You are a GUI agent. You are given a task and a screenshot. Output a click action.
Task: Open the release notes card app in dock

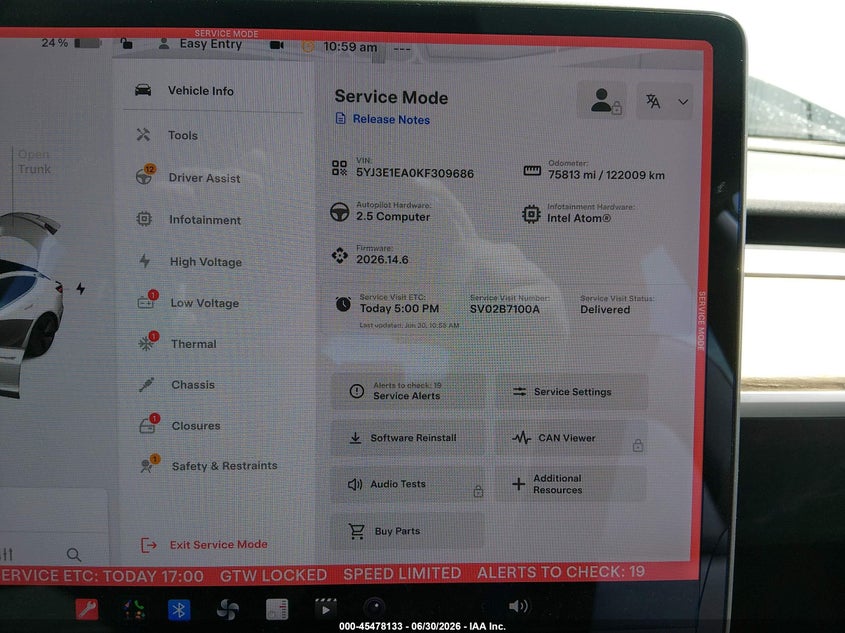click(x=277, y=609)
